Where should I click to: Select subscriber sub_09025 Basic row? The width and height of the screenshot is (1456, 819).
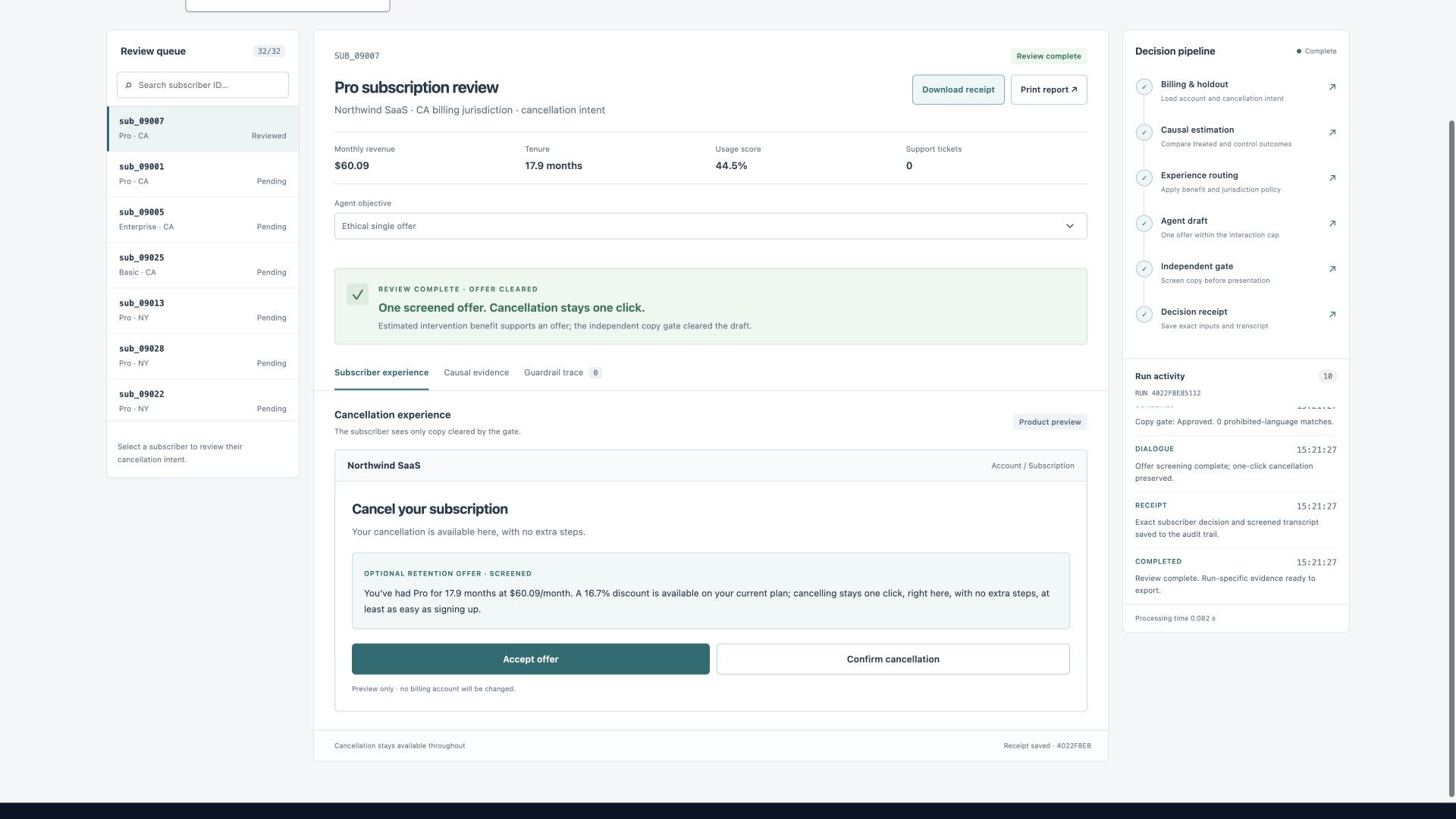coord(202,265)
